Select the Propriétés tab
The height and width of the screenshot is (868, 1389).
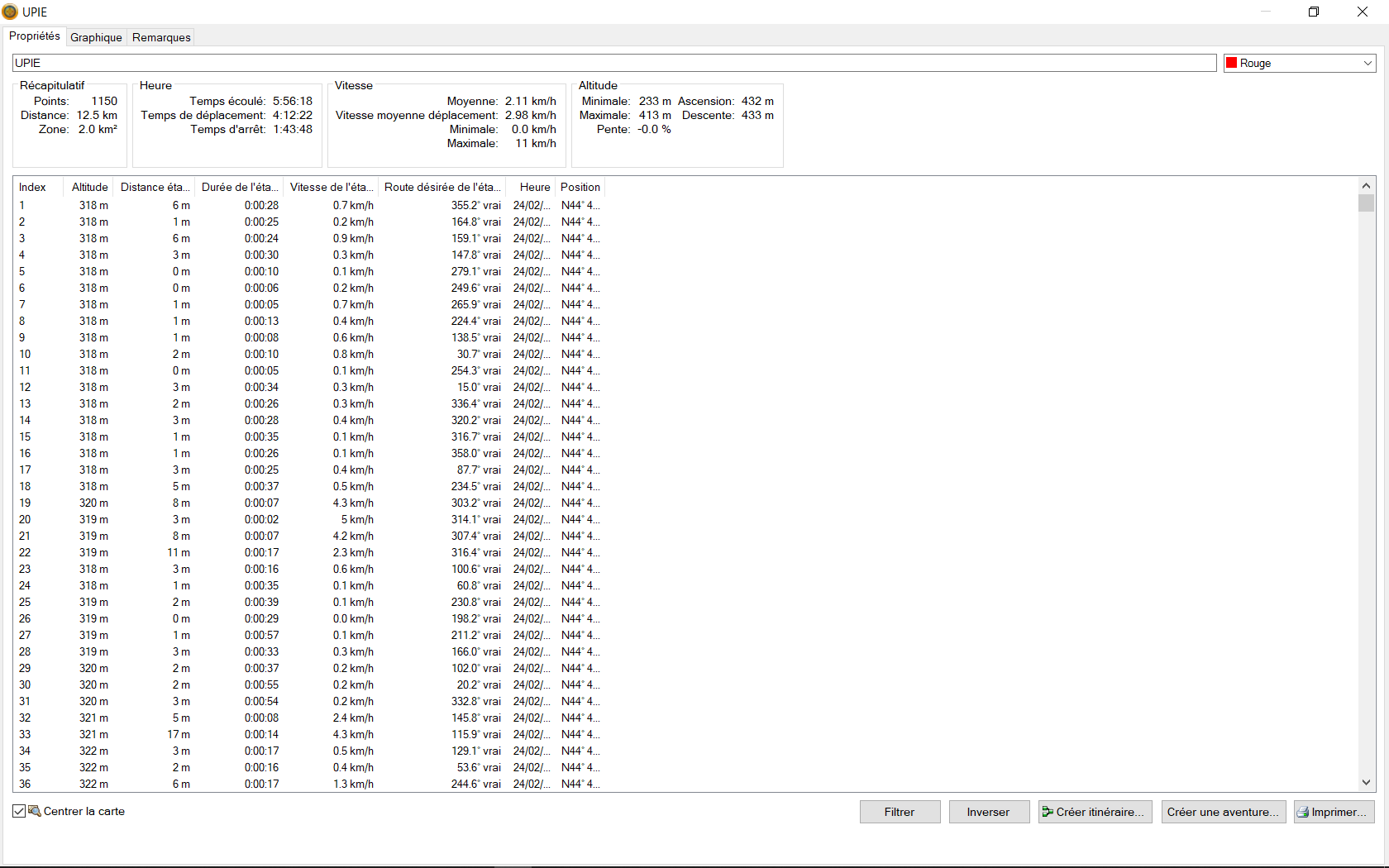(x=35, y=36)
